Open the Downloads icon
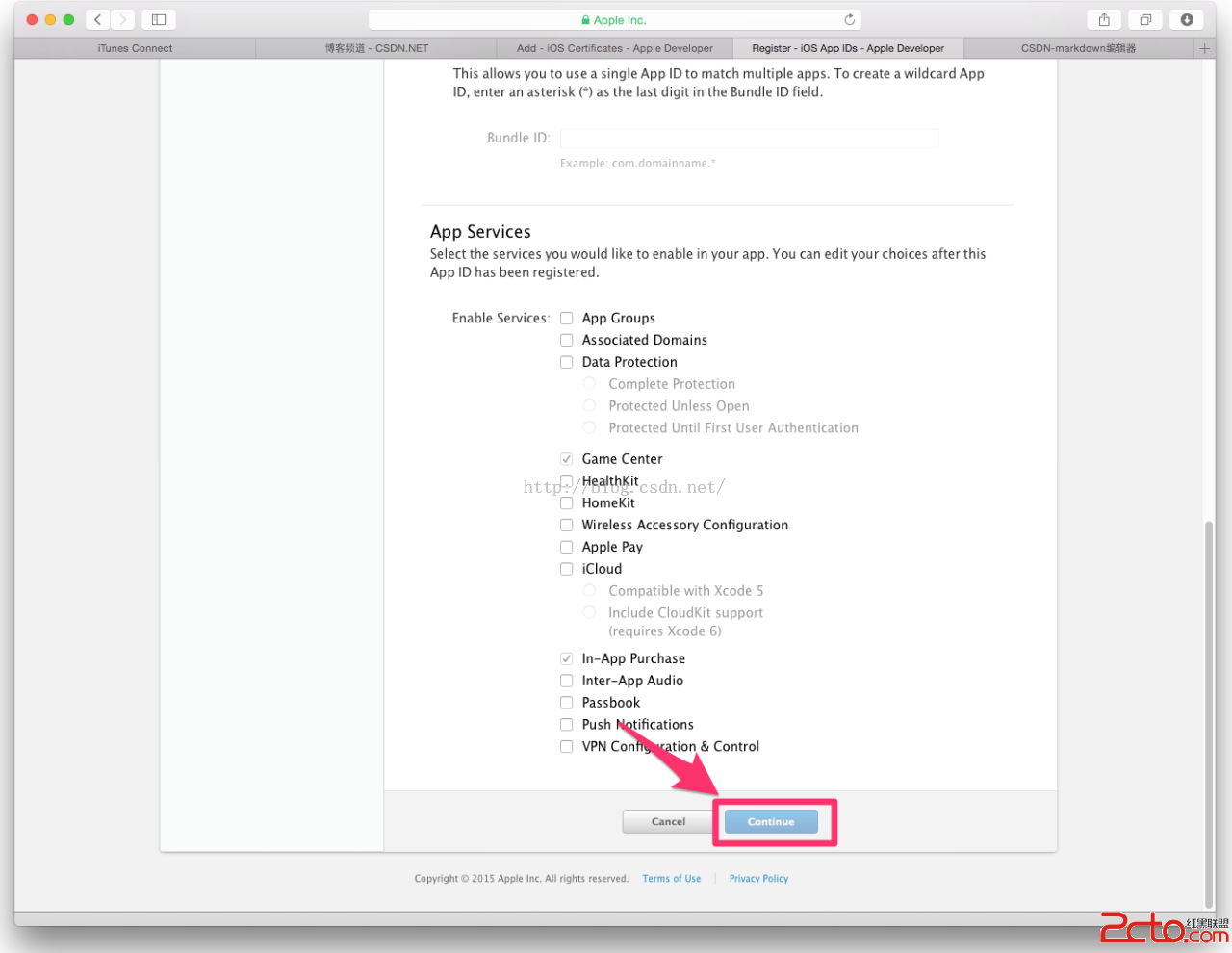The image size is (1232, 953). [x=1187, y=19]
